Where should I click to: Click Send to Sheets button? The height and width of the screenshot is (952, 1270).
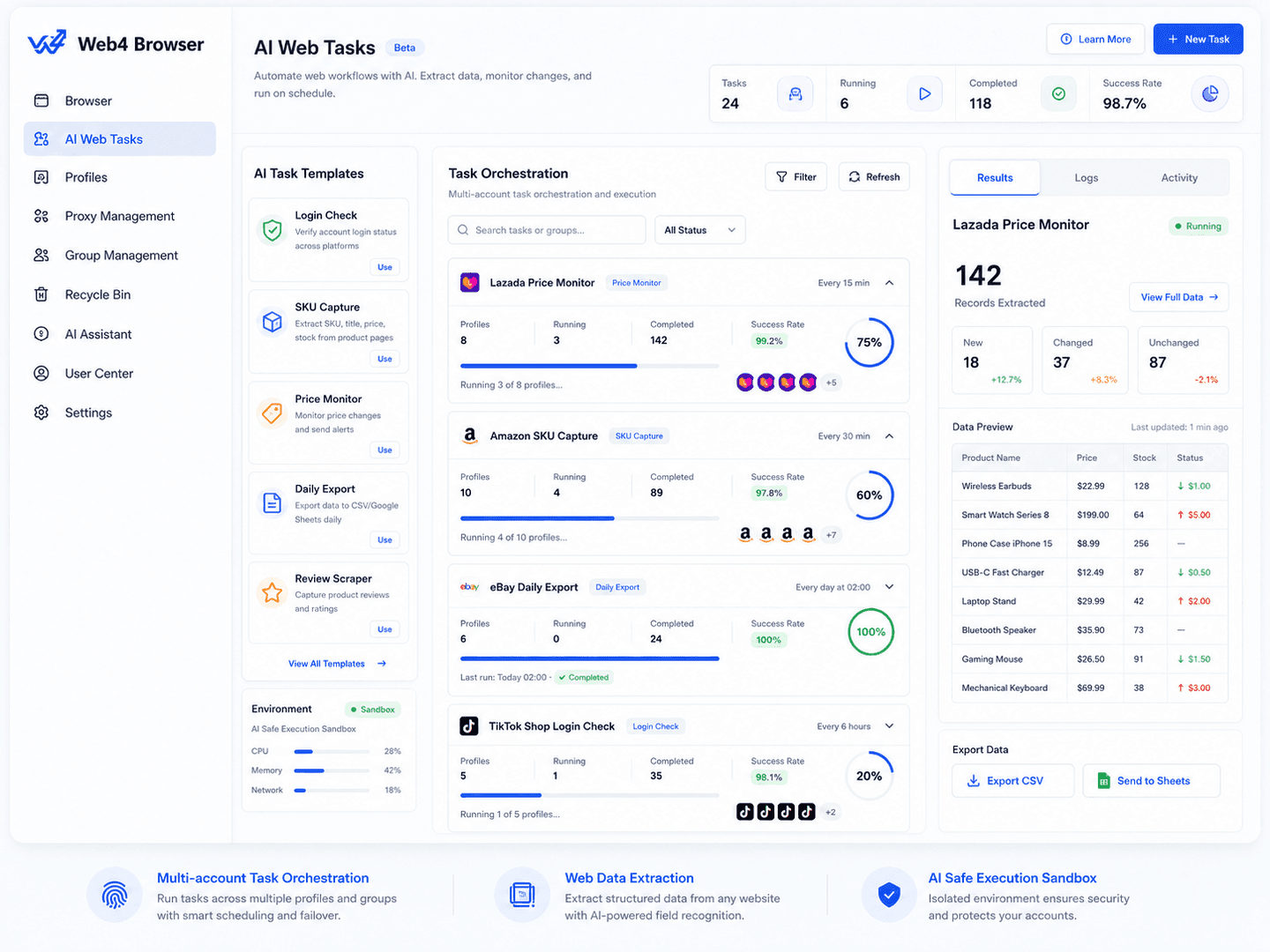pyautogui.click(x=1152, y=781)
